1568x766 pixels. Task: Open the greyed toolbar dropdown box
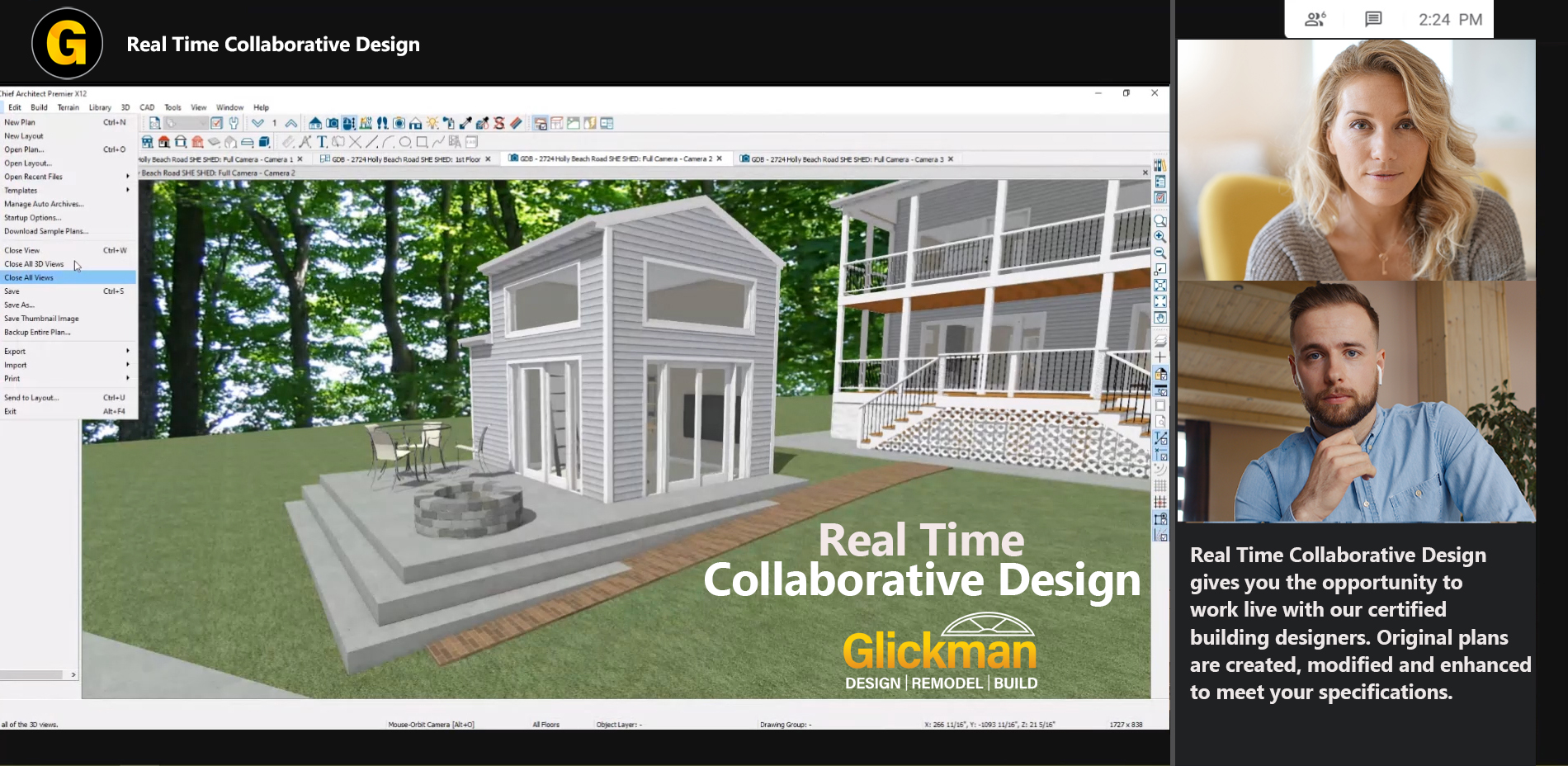coord(186,123)
